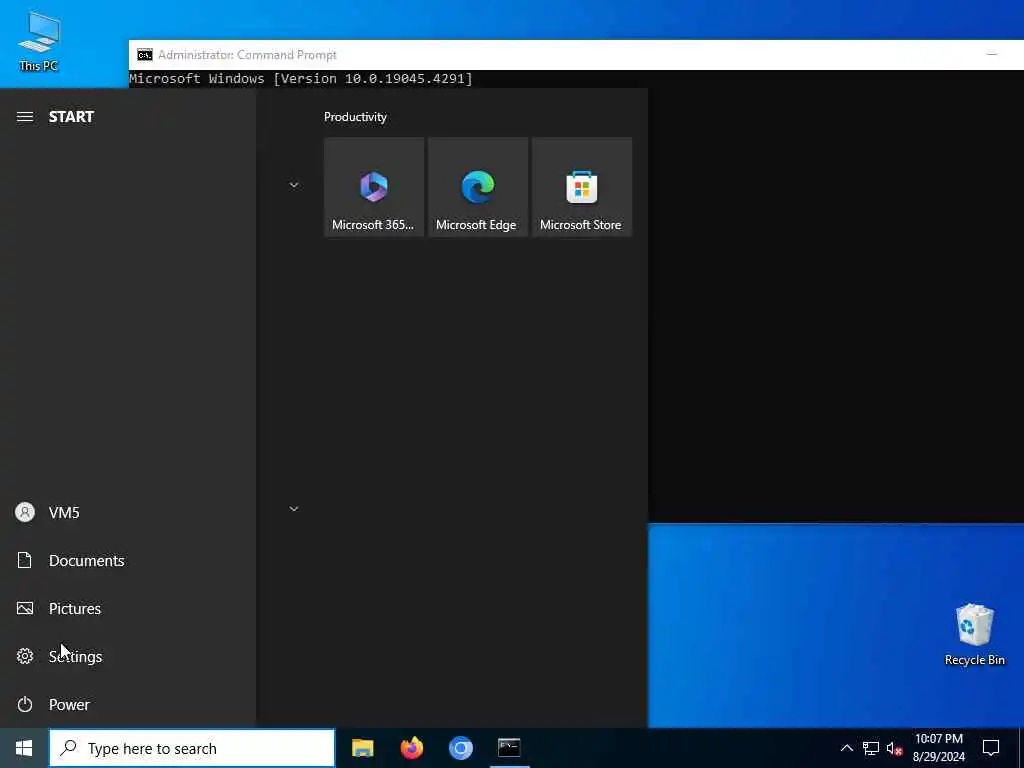Launch Microsoft Edge from Start tiles
Image resolution: width=1024 pixels, height=768 pixels.
click(x=477, y=187)
